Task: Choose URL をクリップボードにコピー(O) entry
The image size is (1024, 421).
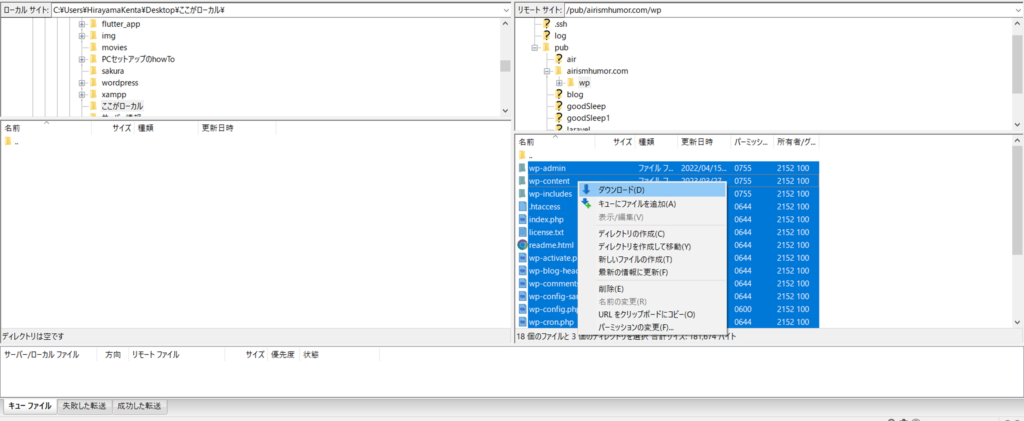Action: pyautogui.click(x=652, y=315)
